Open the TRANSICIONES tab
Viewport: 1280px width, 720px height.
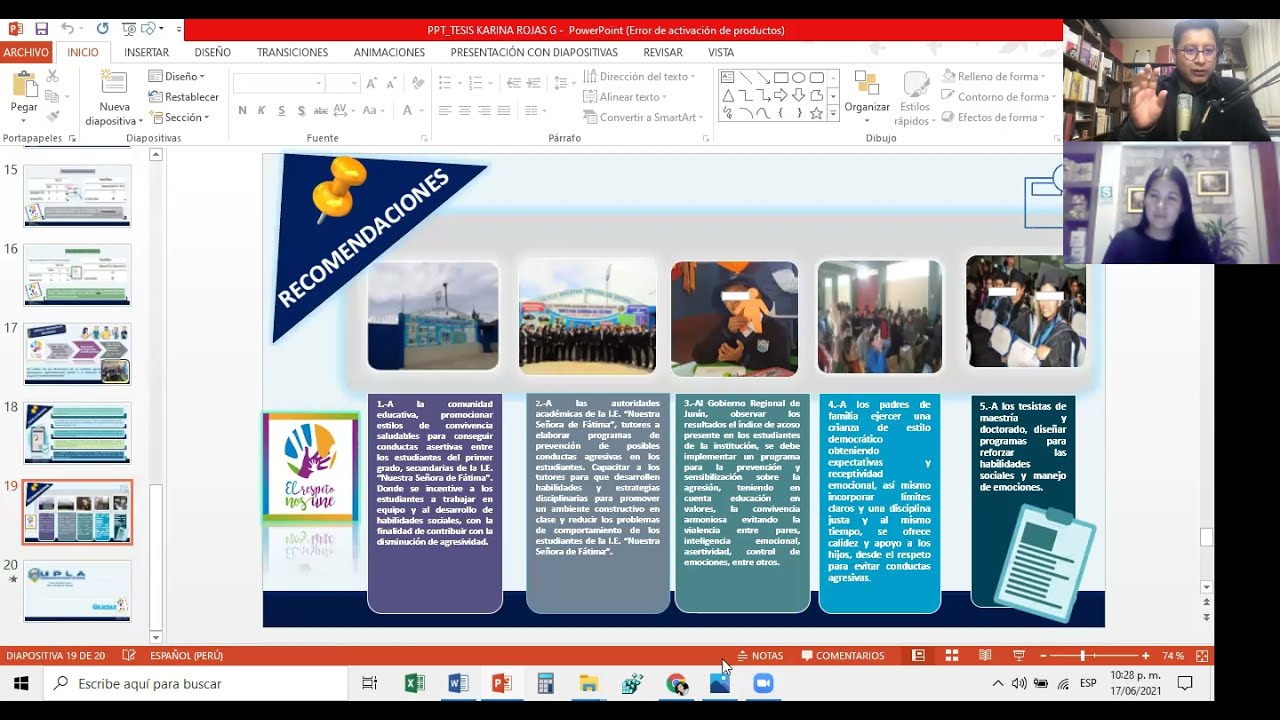click(x=292, y=52)
